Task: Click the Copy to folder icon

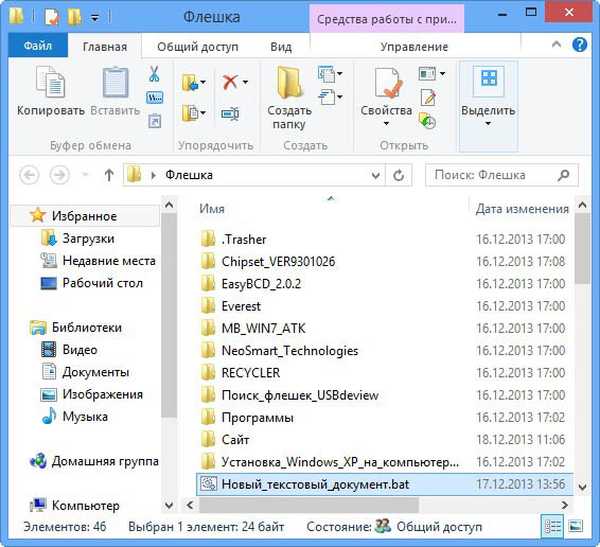Action: click(190, 113)
